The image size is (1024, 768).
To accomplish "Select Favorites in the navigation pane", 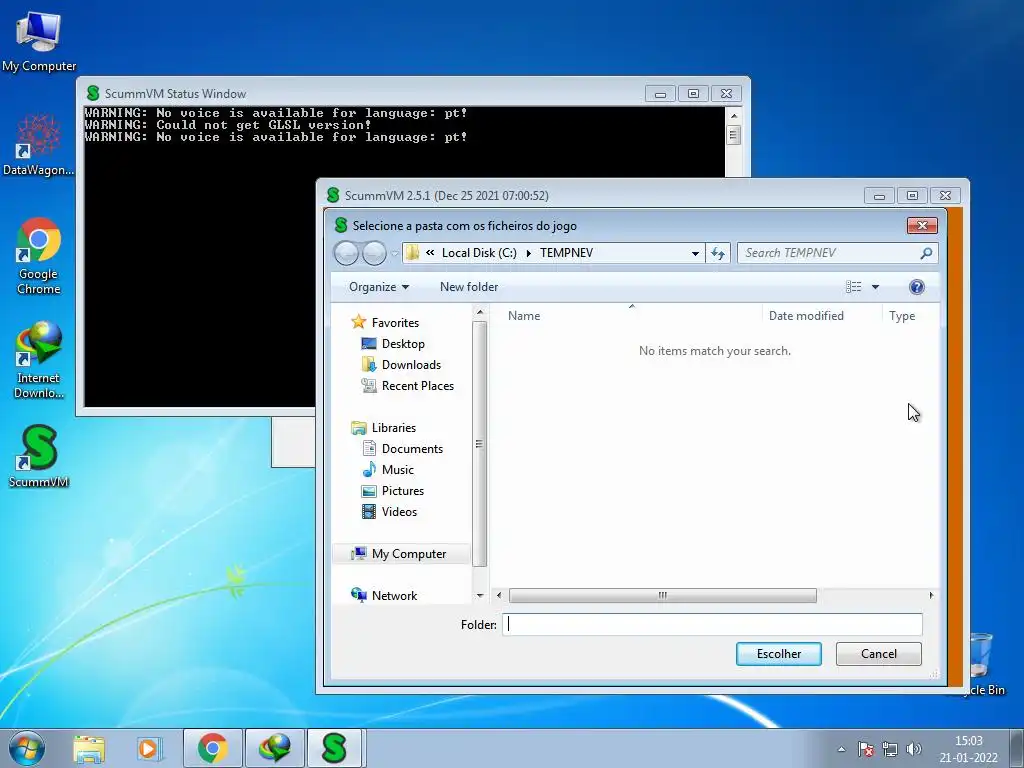I will coord(395,323).
